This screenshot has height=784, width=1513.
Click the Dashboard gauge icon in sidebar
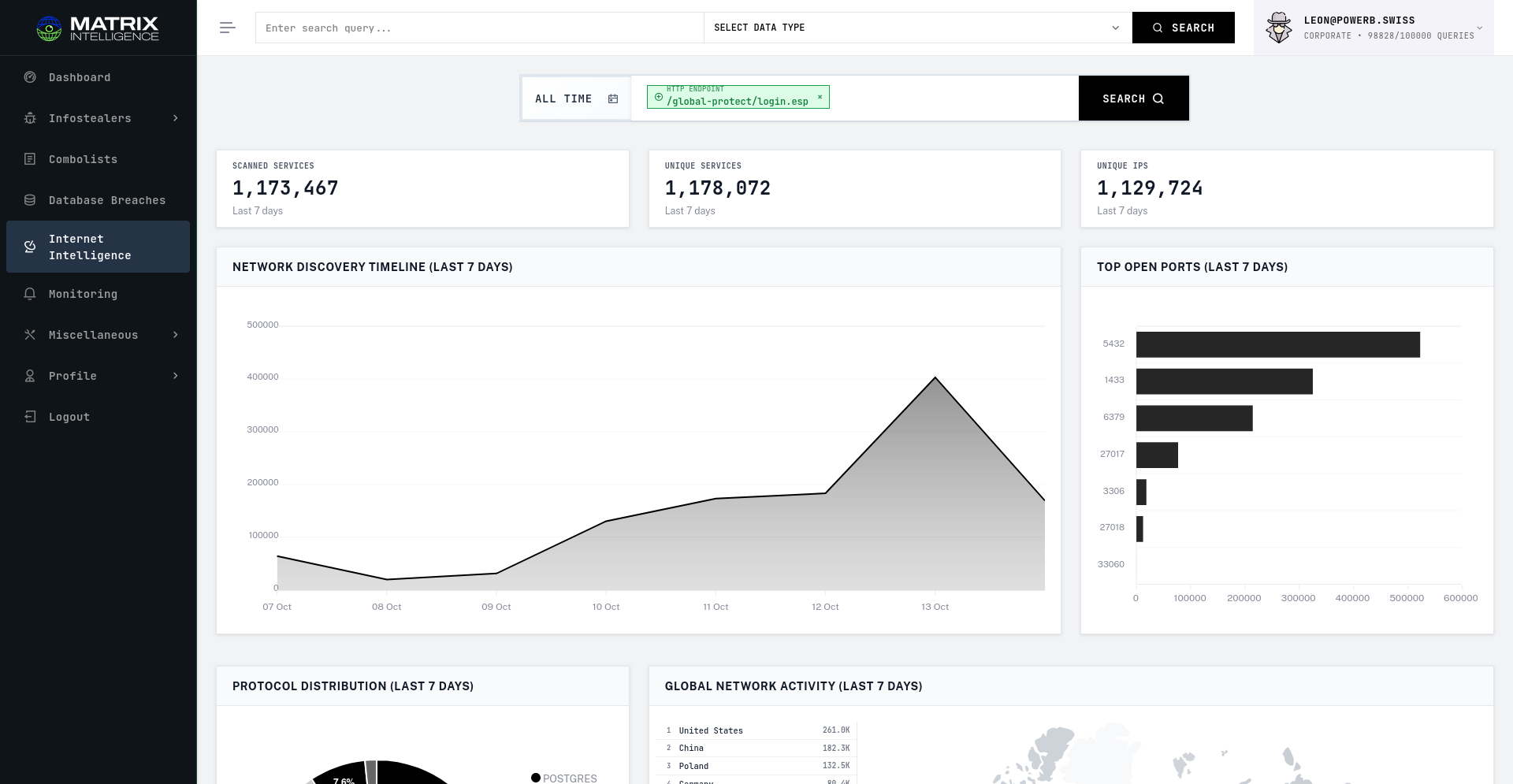(x=30, y=77)
